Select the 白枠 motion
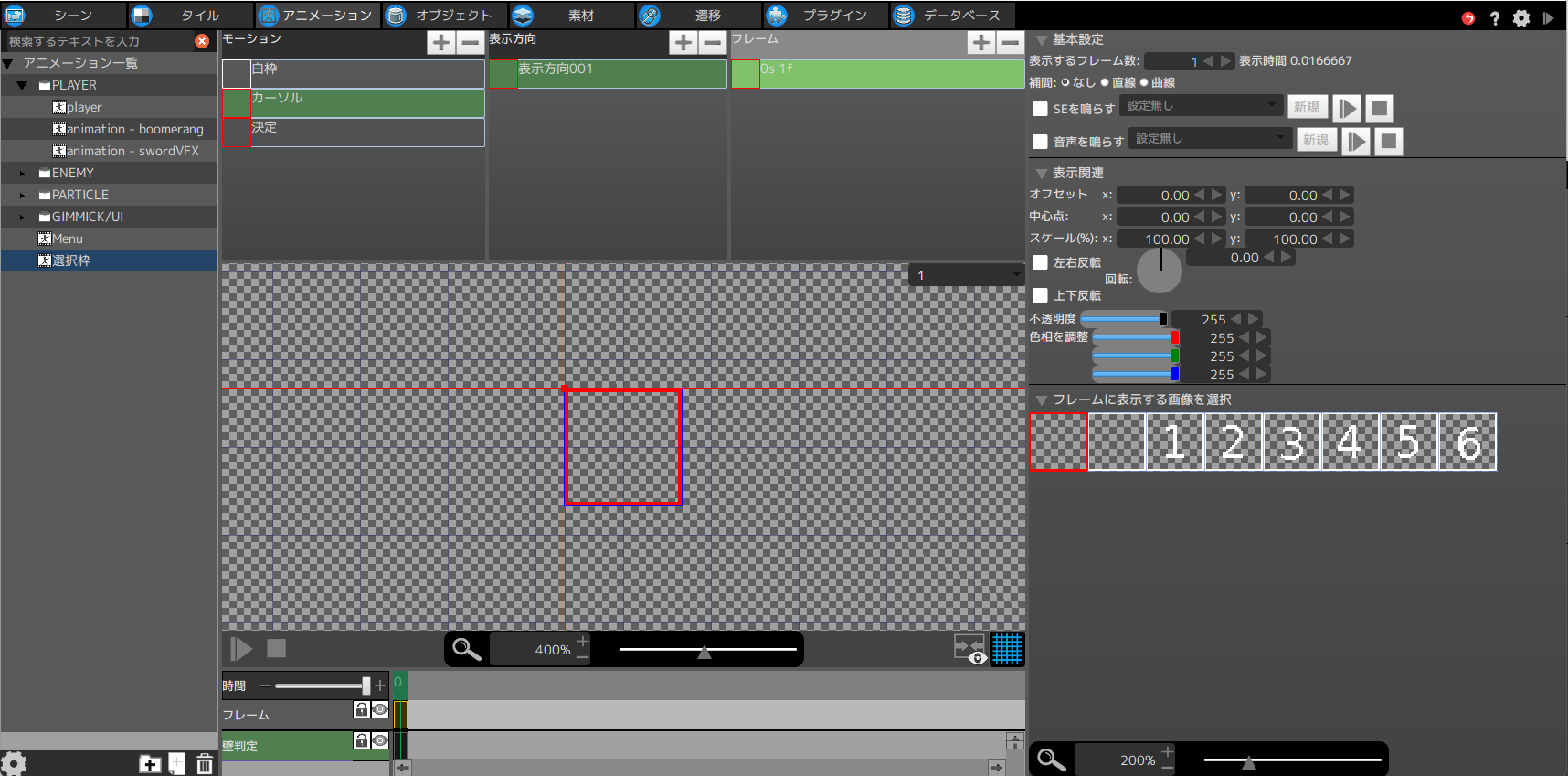 [x=354, y=74]
